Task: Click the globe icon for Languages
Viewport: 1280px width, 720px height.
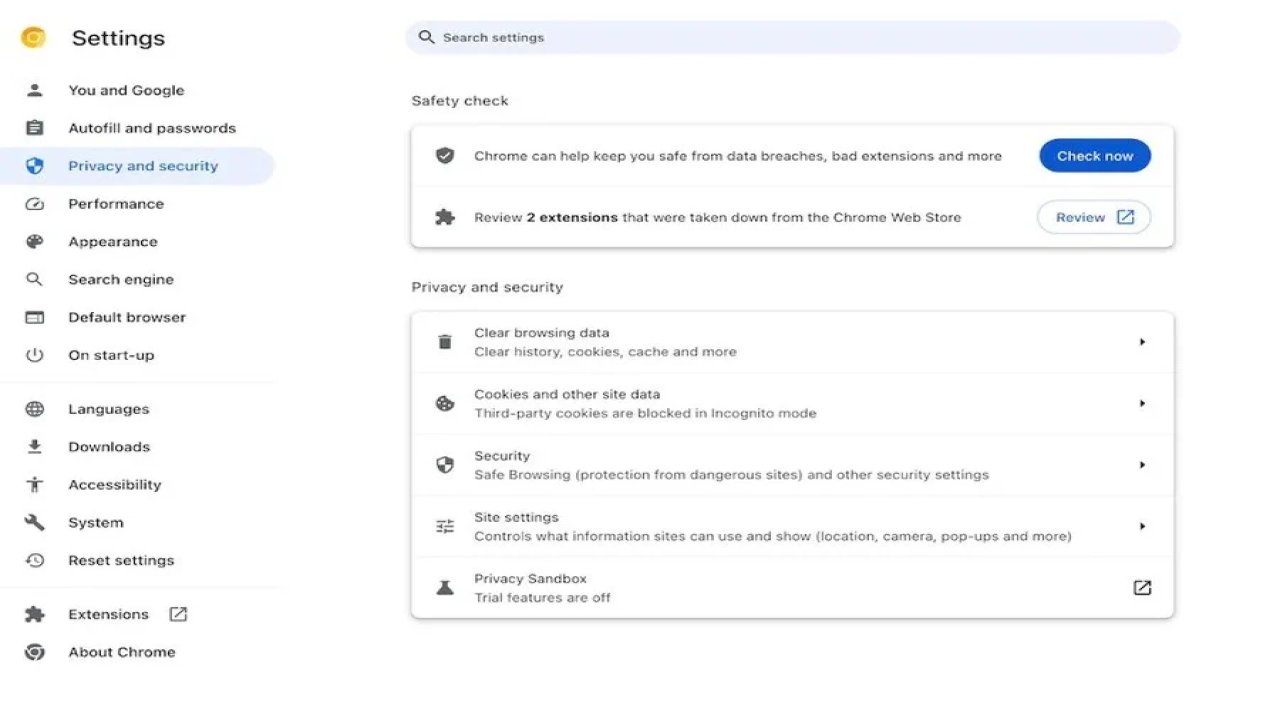Action: pos(35,409)
